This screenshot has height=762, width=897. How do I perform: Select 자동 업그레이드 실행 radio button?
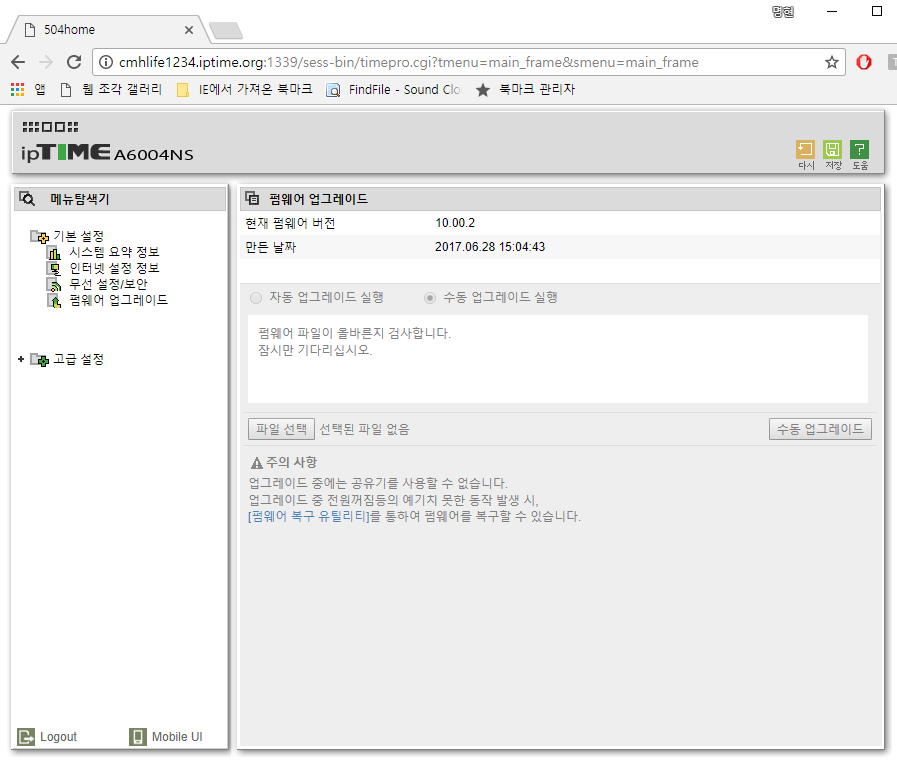[x=256, y=298]
